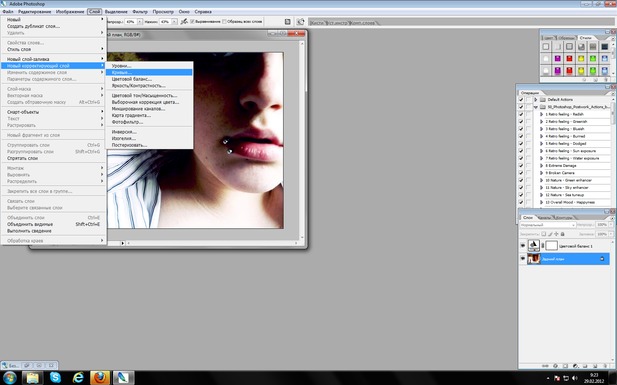Click the Create new group folder icon
Viewport: 617px width, 385px height.
[x=585, y=366]
